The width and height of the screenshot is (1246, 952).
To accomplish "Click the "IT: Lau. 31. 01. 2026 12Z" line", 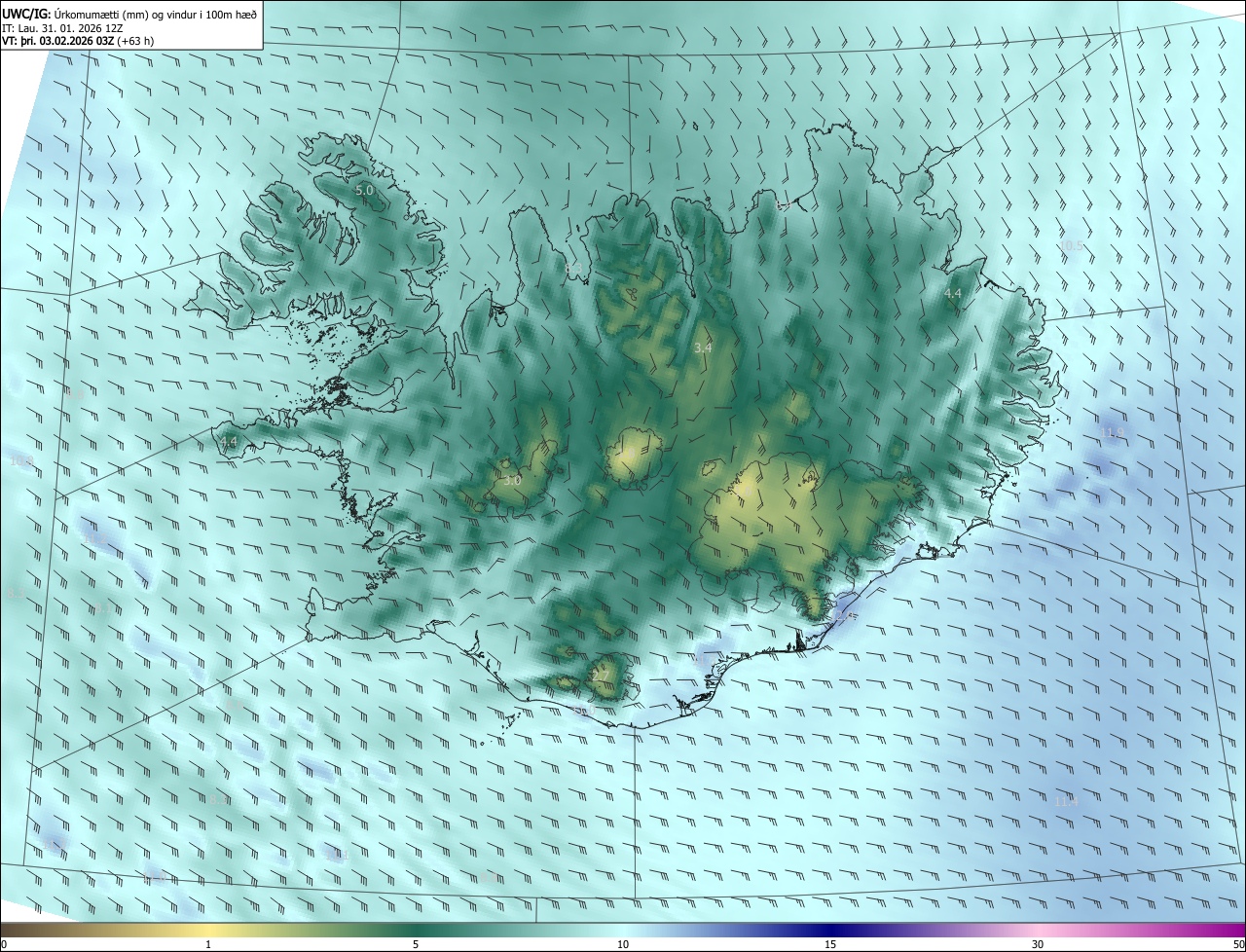I will click(x=62, y=28).
